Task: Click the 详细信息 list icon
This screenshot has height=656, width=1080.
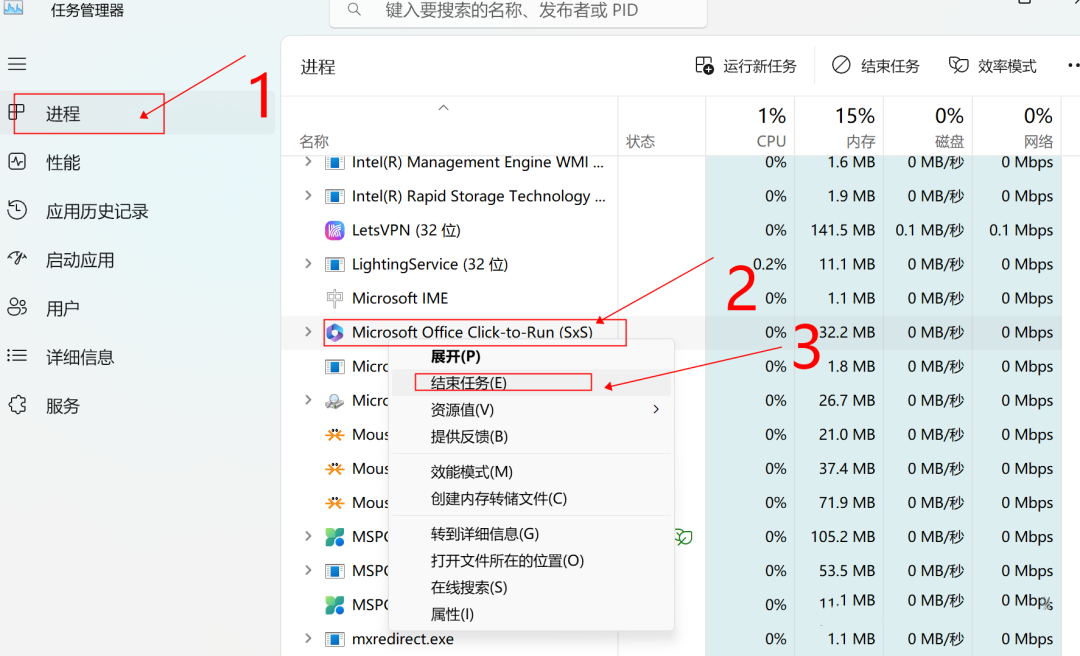Action: [x=17, y=356]
